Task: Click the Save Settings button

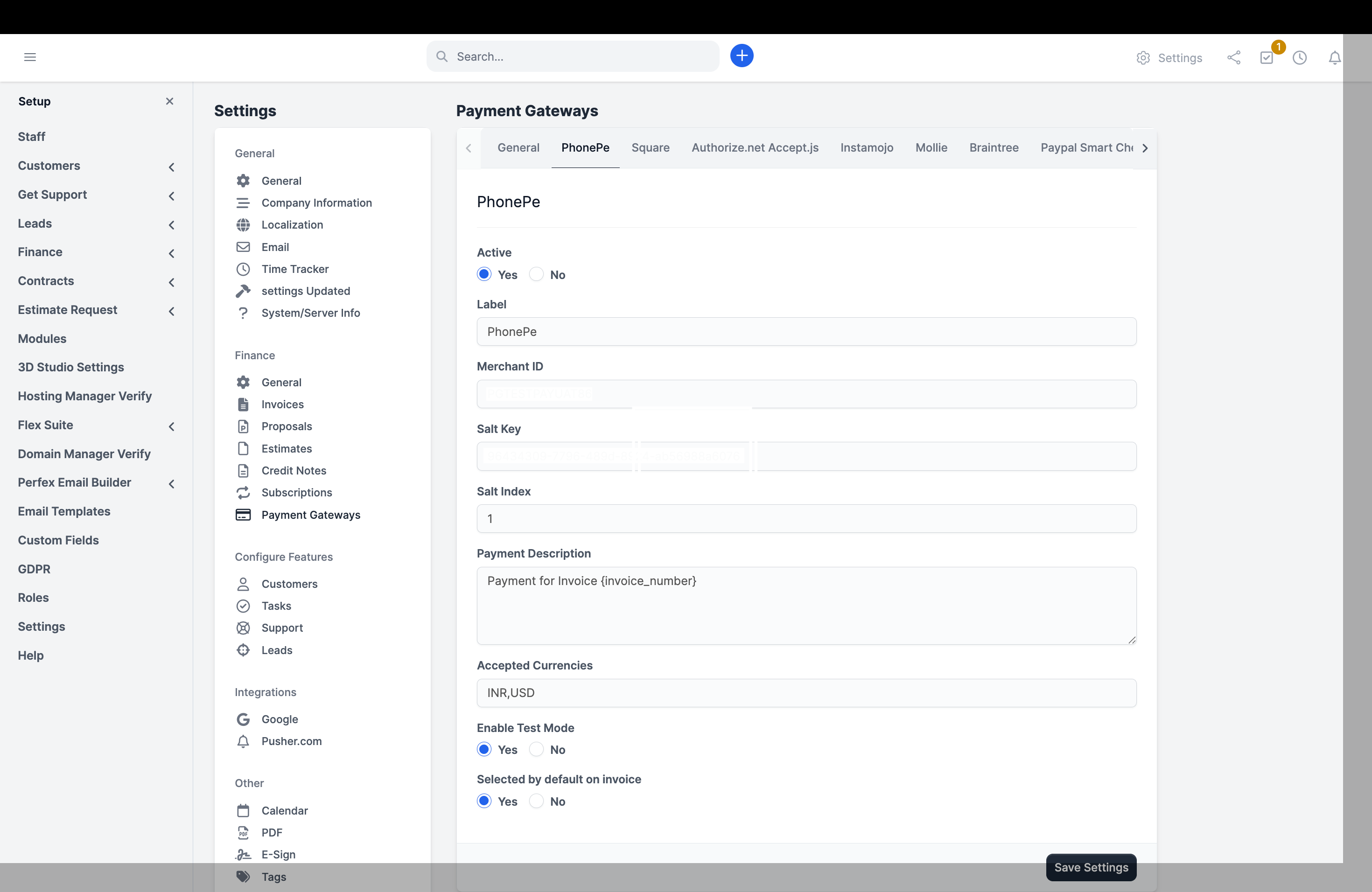Action: pyautogui.click(x=1091, y=867)
